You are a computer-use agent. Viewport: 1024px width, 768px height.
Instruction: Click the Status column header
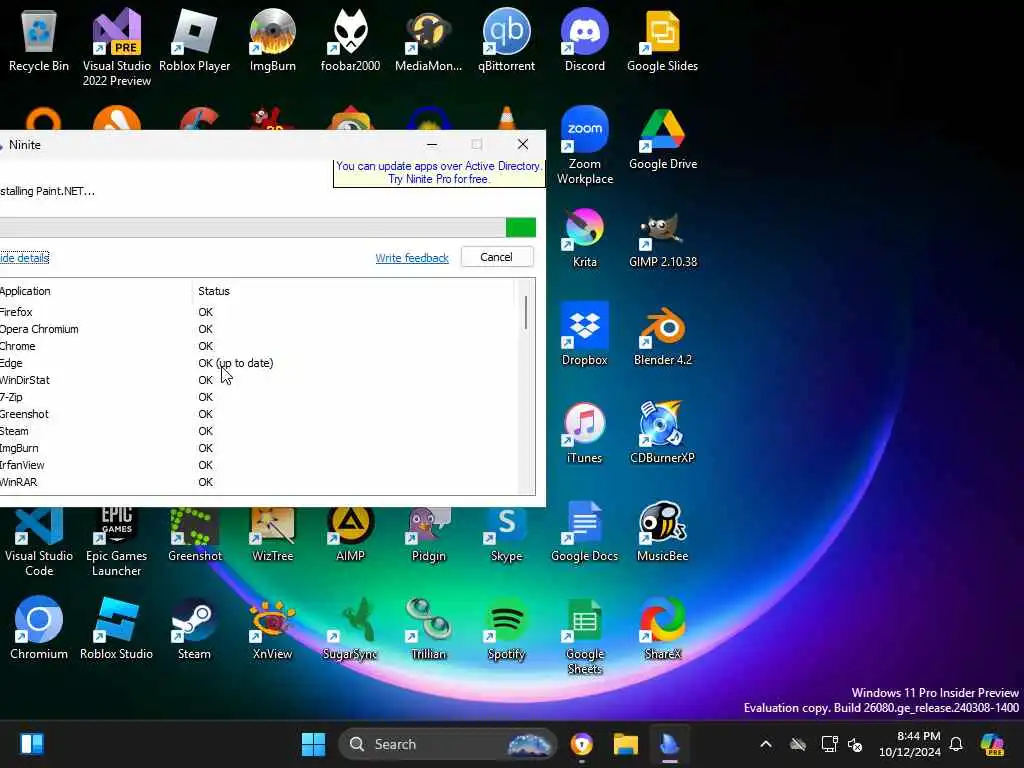(x=353, y=291)
